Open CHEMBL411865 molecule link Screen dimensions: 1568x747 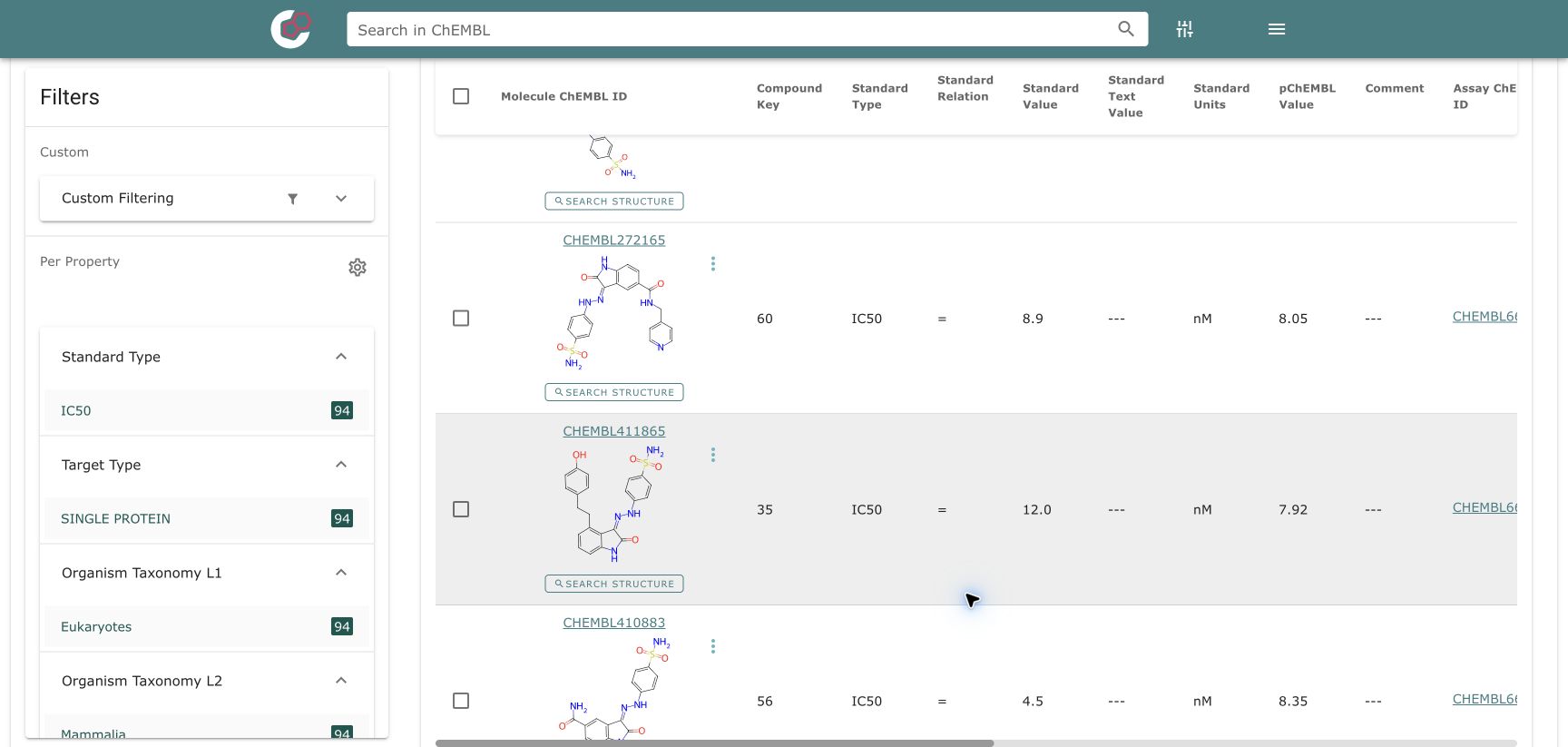(614, 431)
